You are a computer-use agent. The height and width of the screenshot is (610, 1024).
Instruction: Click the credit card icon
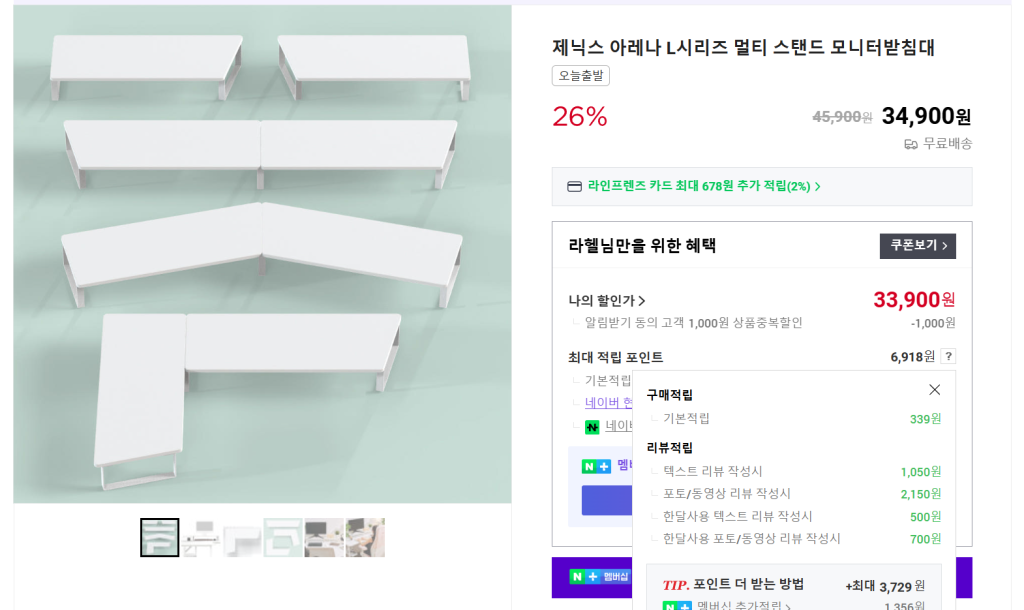coord(574,186)
